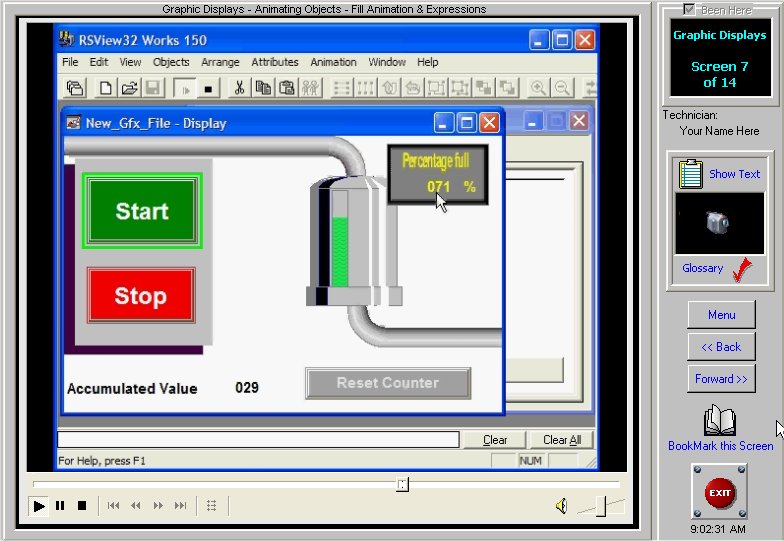Click the Cut scissors icon
This screenshot has width=784, height=541.
[240, 88]
